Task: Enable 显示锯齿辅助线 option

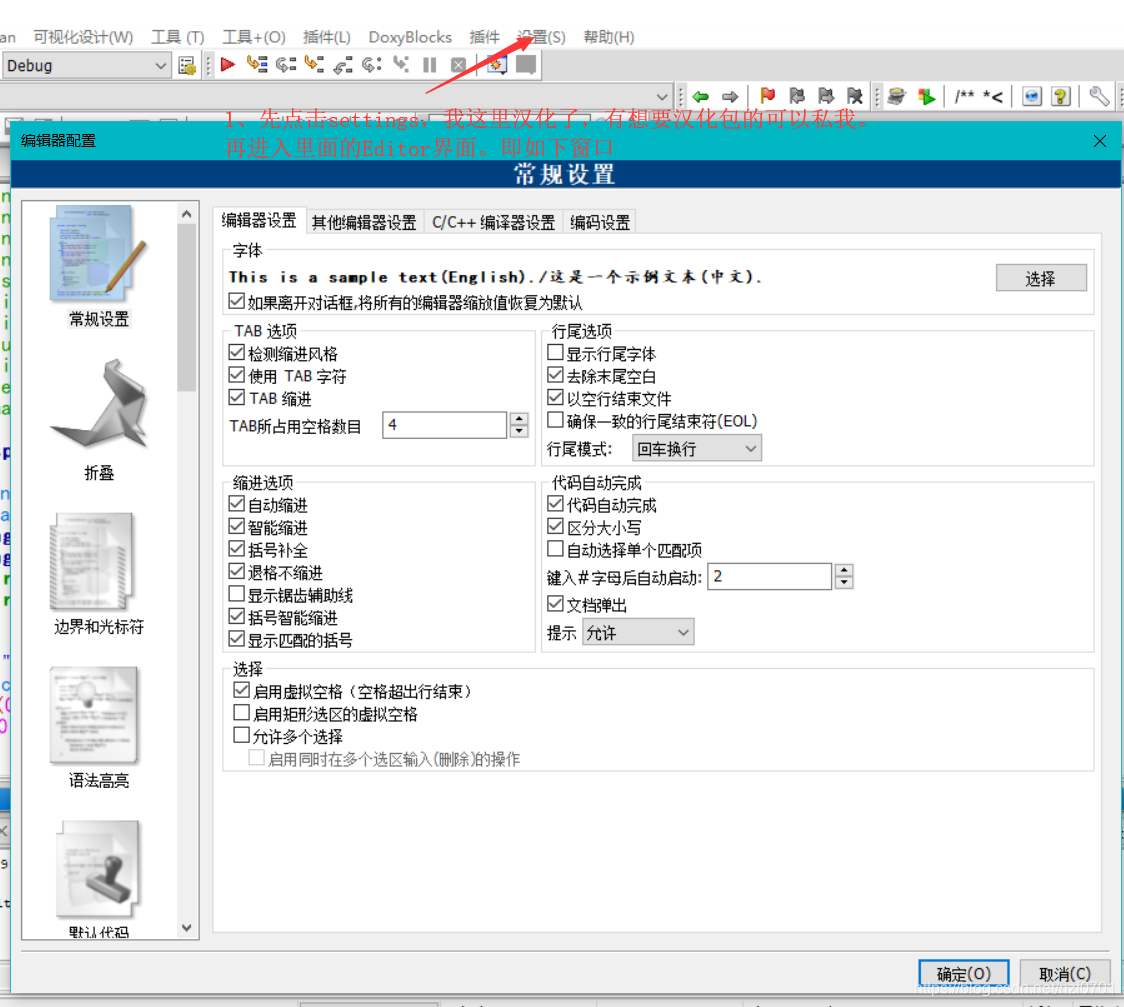Action: coord(237,594)
